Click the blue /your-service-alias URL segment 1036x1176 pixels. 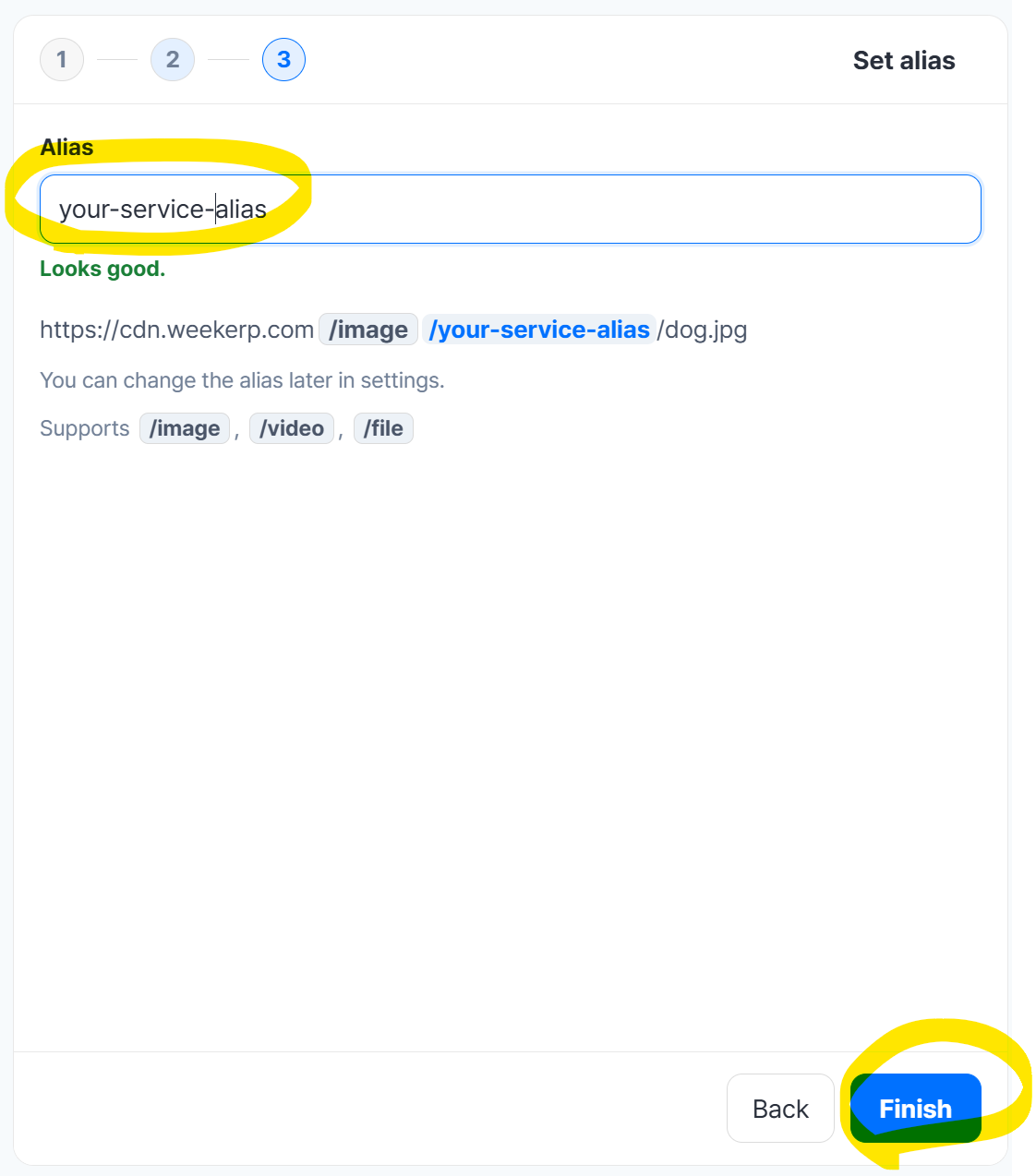539,330
